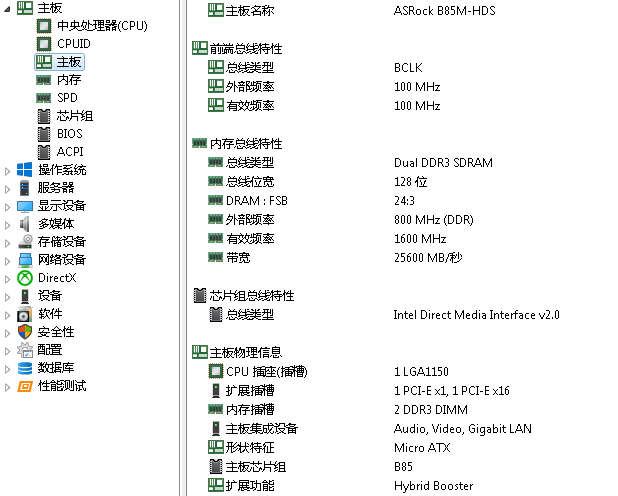Click the DirectX Xbox logo icon
The width and height of the screenshot is (618, 496).
(x=25, y=278)
